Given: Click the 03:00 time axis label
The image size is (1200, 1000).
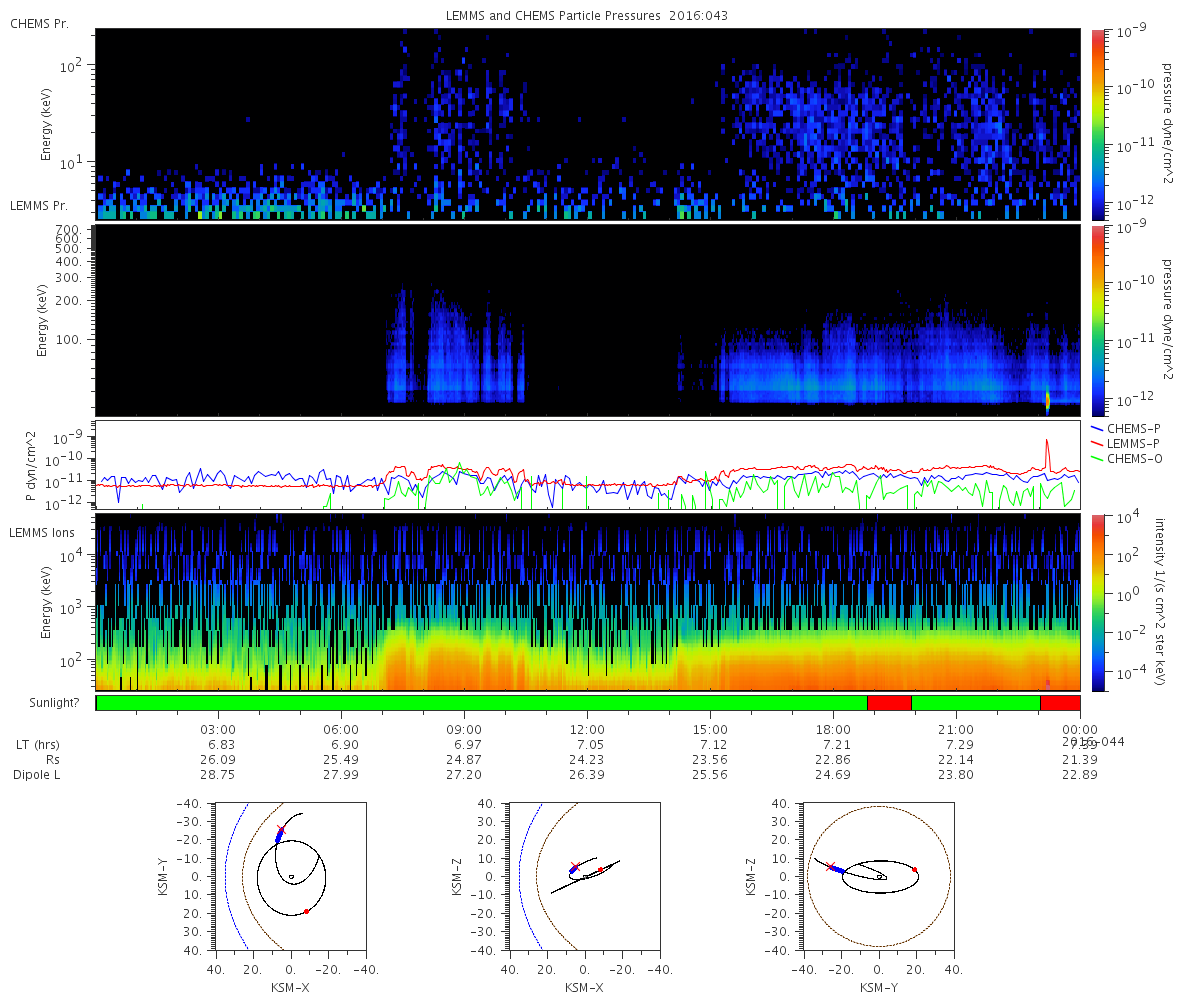Looking at the screenshot, I should click(x=218, y=729).
